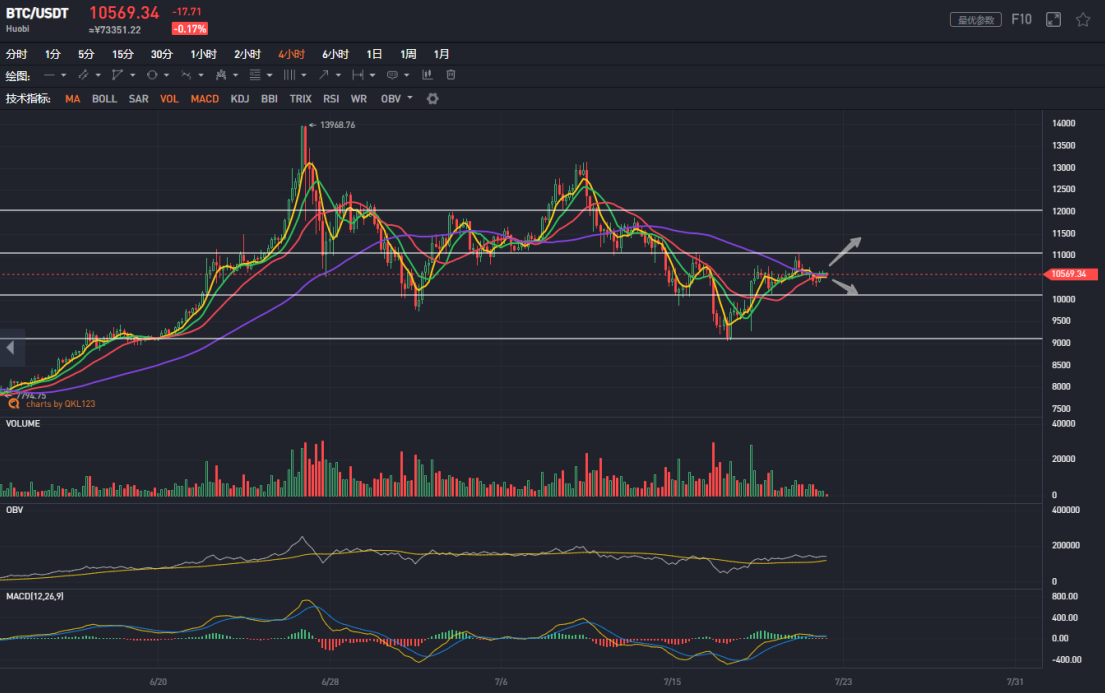Expand the vertical lines dropdown arrow

click(x=304, y=75)
